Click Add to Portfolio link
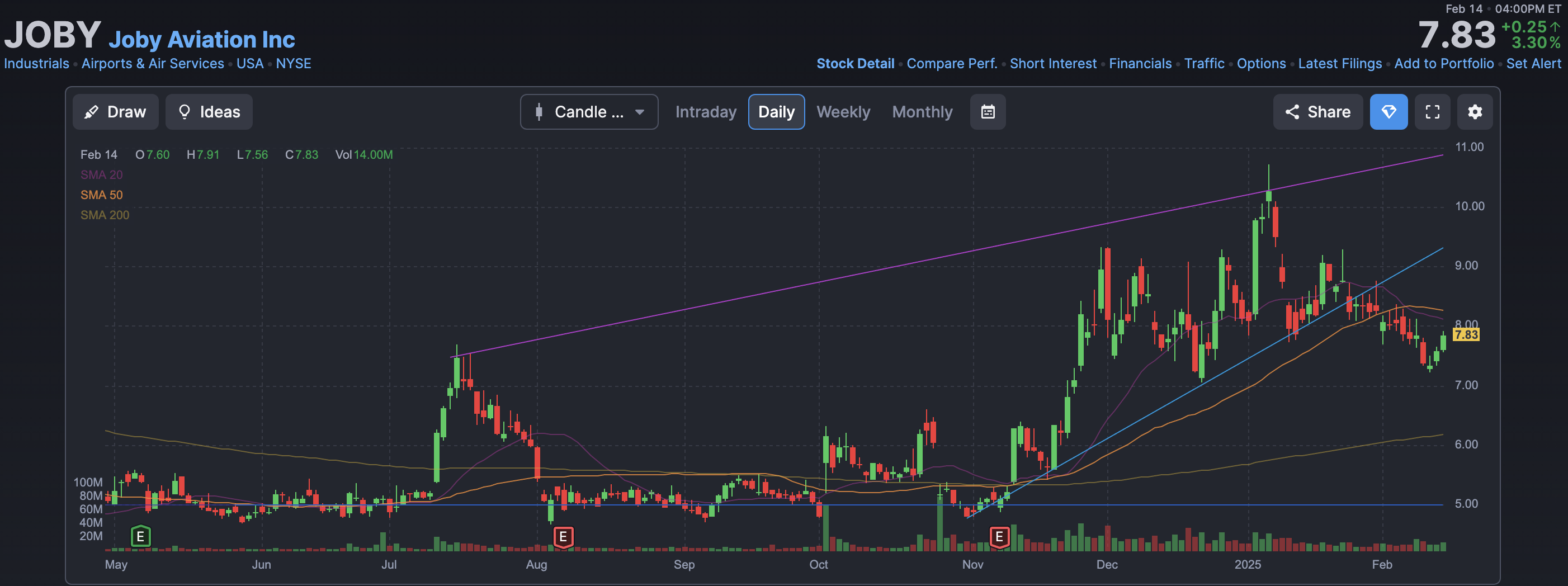1568x586 pixels. pos(1444,63)
